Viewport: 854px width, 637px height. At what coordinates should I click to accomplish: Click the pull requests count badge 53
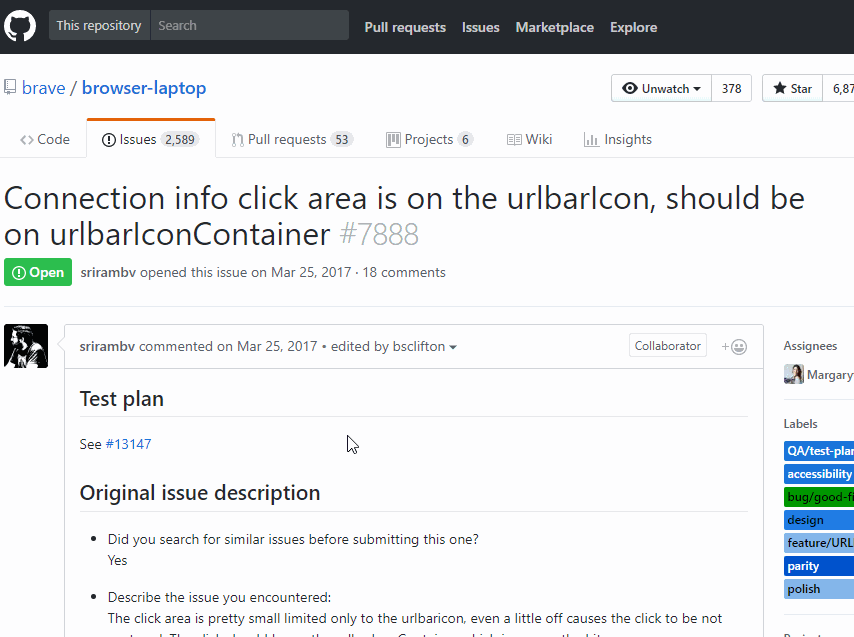pos(341,140)
